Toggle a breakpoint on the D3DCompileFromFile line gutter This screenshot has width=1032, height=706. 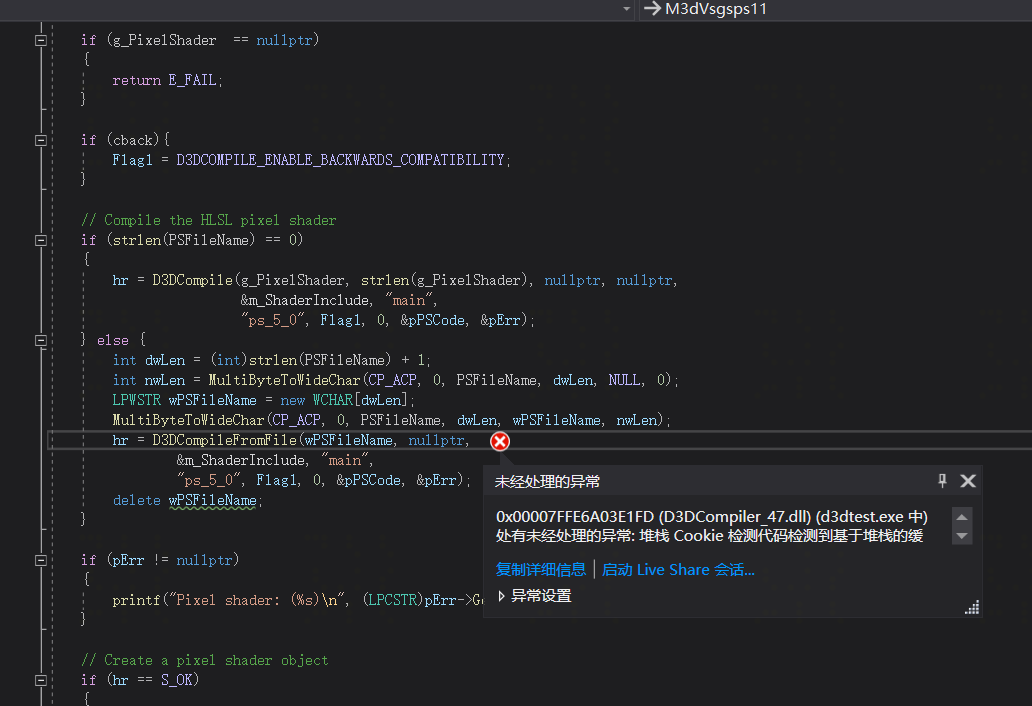click(15, 440)
